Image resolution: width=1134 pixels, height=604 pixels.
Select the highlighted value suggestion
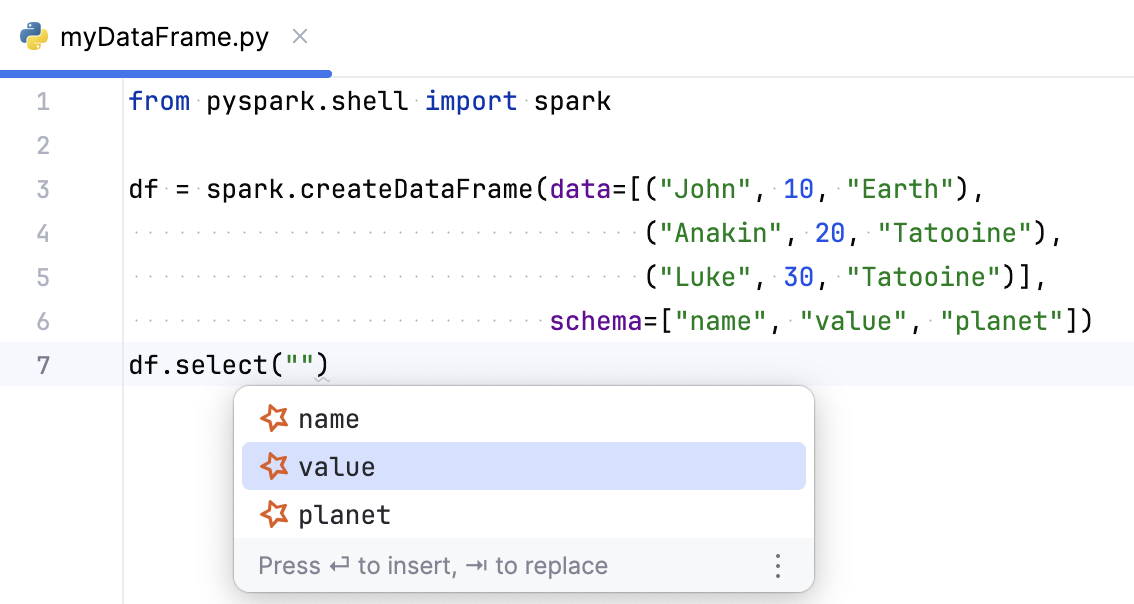click(x=335, y=466)
